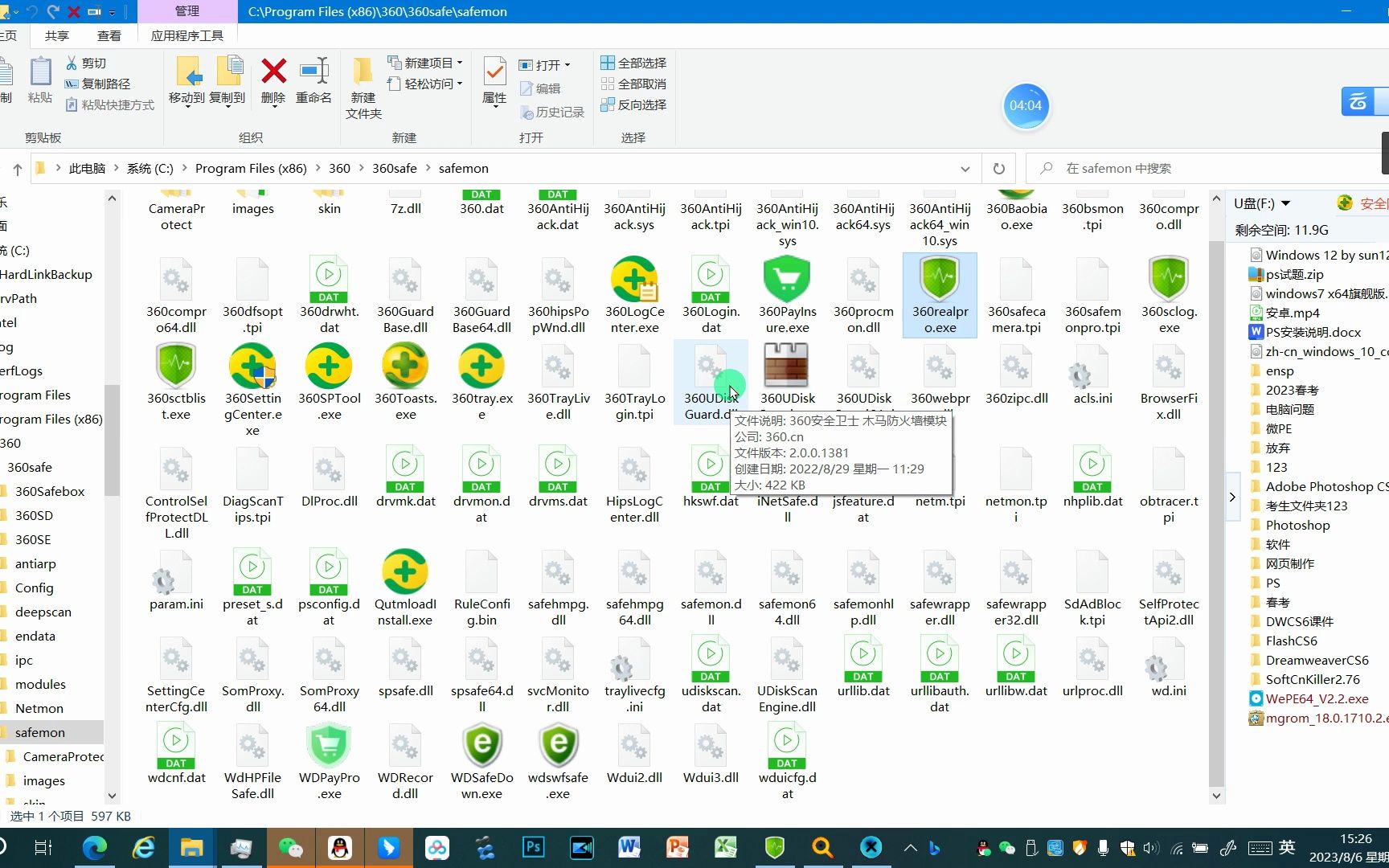Image resolution: width=1389 pixels, height=868 pixels.
Task: Click the Cut (剪切) command
Action: point(86,63)
